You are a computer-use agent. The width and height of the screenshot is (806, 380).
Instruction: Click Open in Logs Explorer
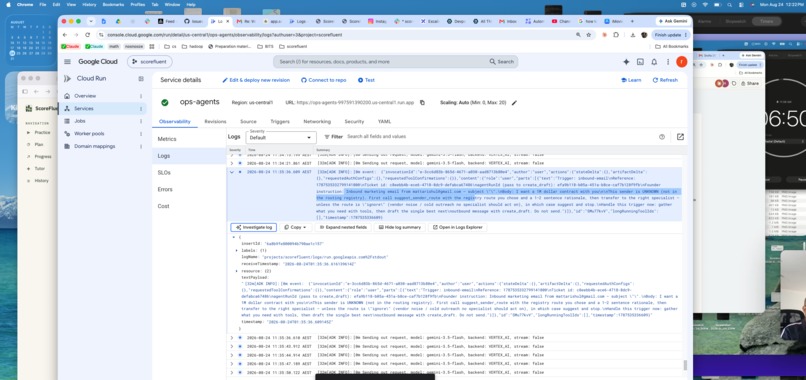457,227
